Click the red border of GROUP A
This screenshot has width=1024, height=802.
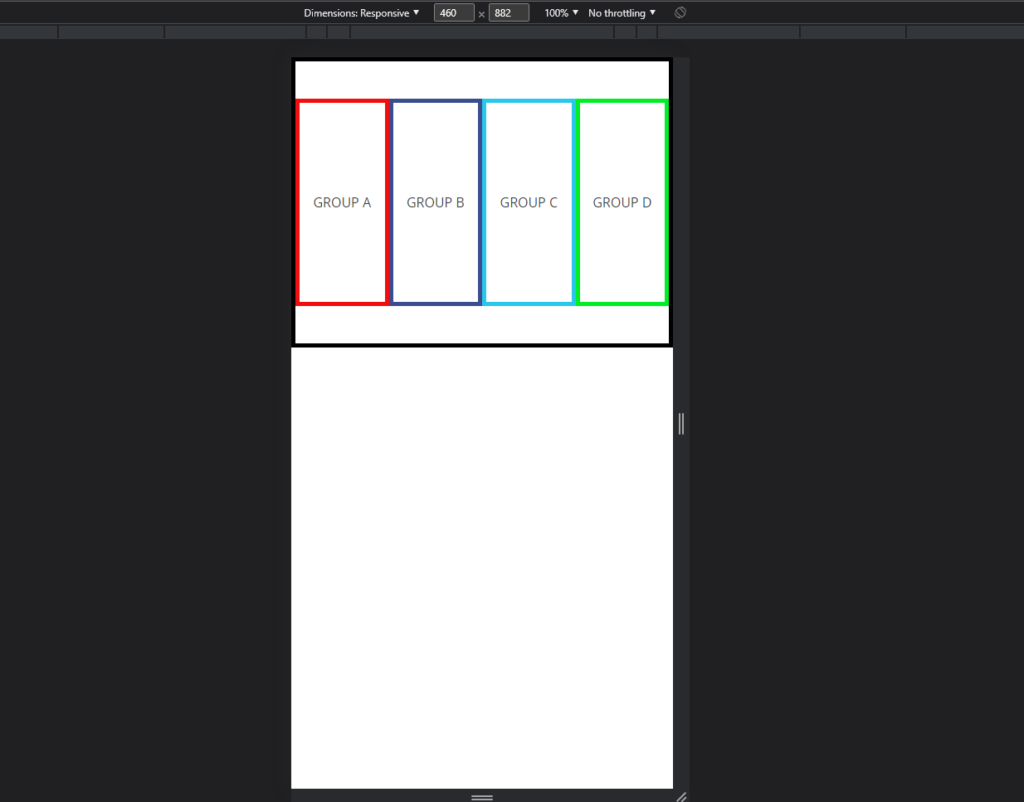299,200
